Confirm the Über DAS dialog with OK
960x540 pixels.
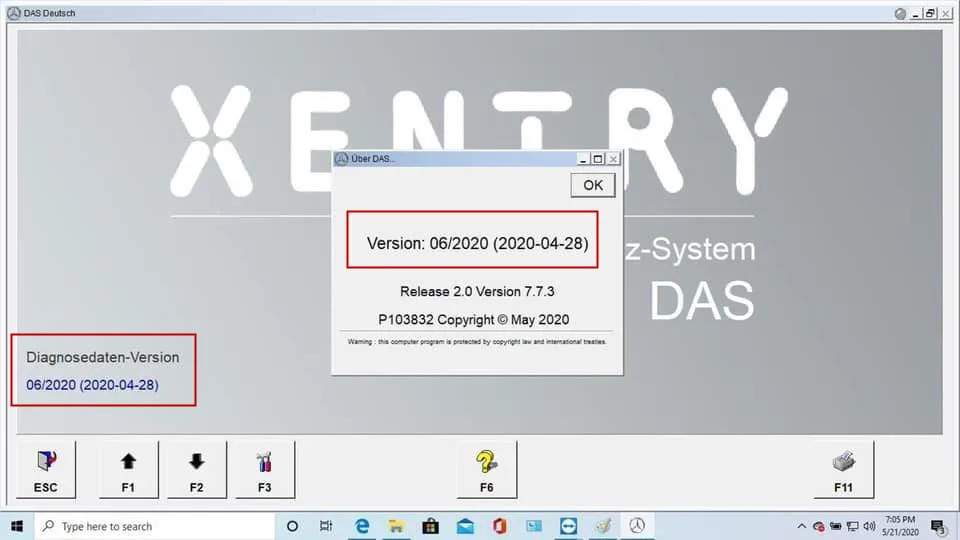point(593,185)
